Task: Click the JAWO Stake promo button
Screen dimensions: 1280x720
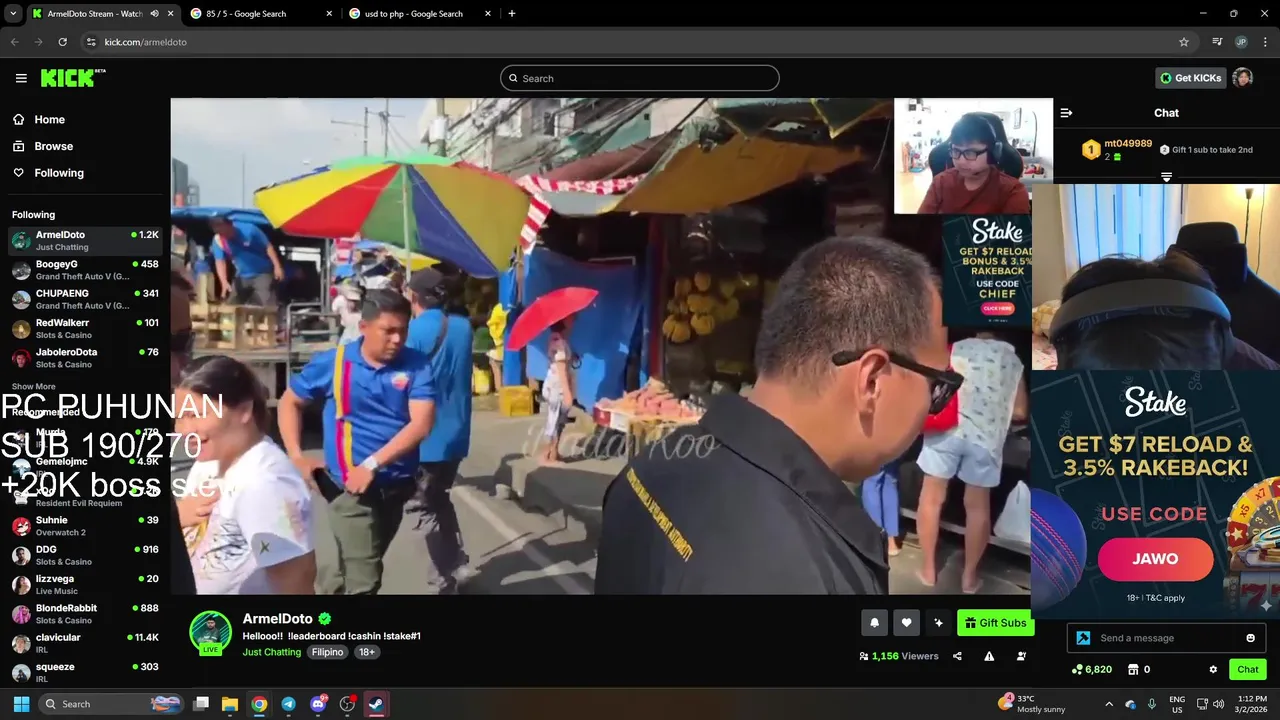Action: click(1155, 559)
